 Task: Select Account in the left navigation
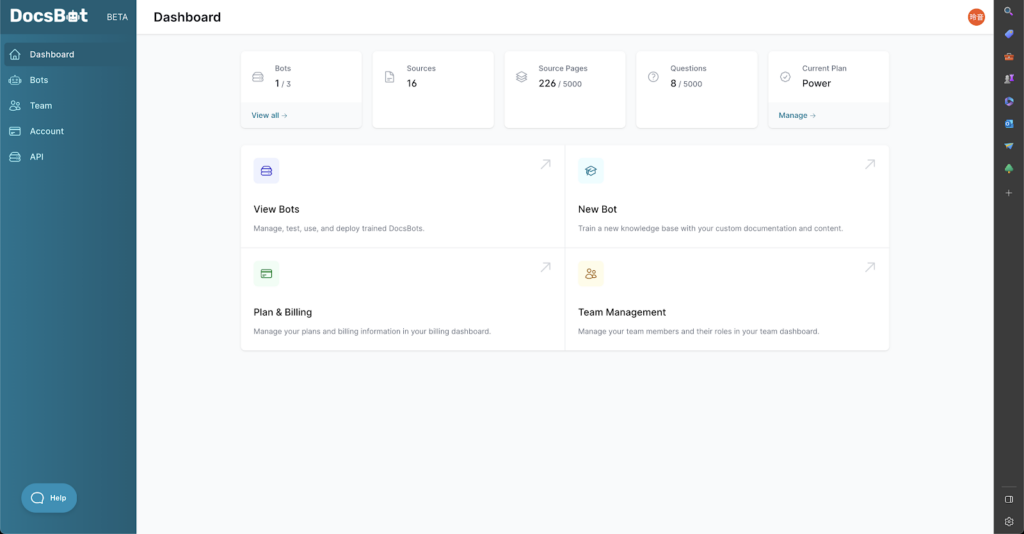46,131
